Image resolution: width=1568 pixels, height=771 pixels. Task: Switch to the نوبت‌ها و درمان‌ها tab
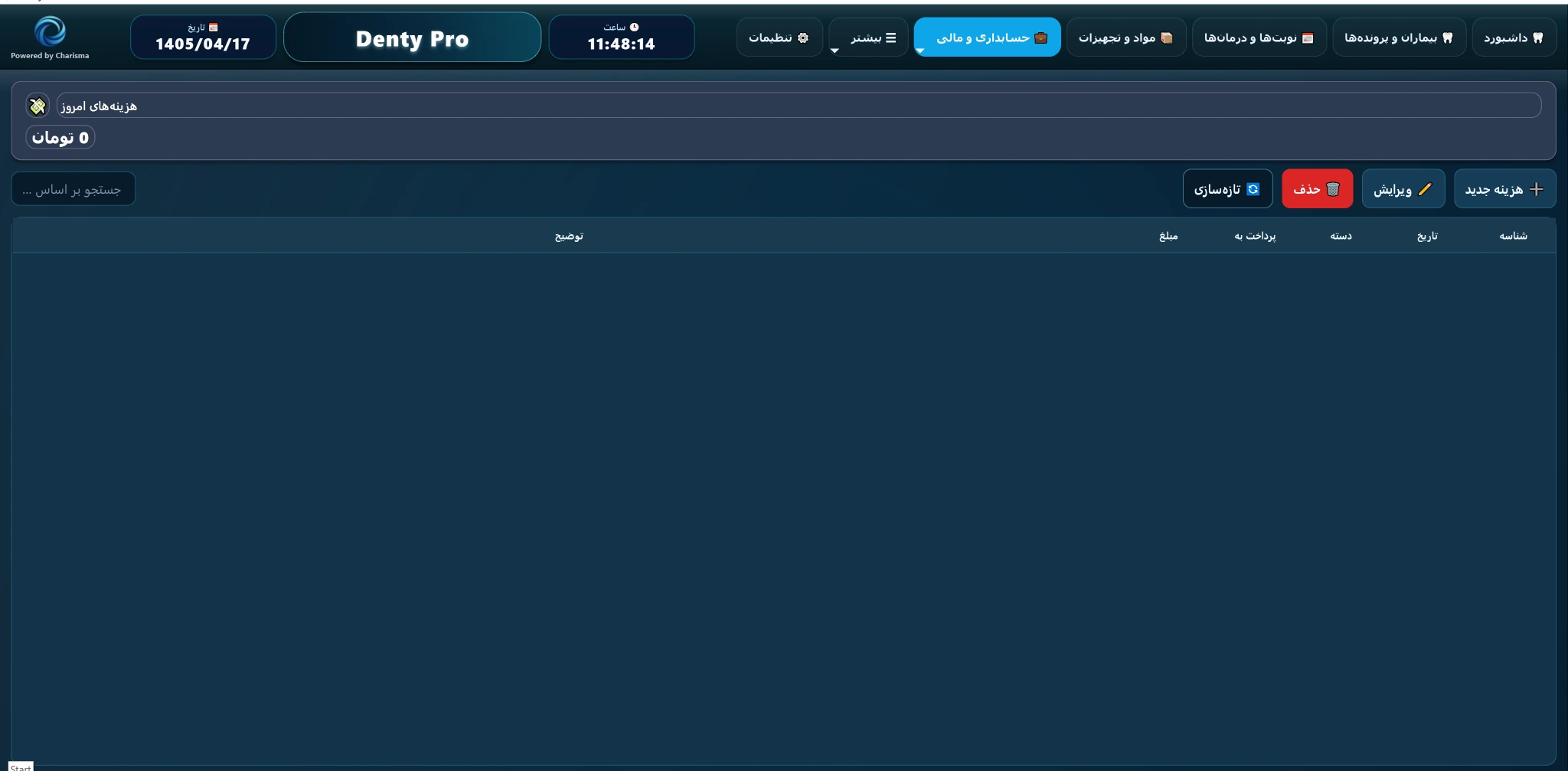click(1259, 38)
